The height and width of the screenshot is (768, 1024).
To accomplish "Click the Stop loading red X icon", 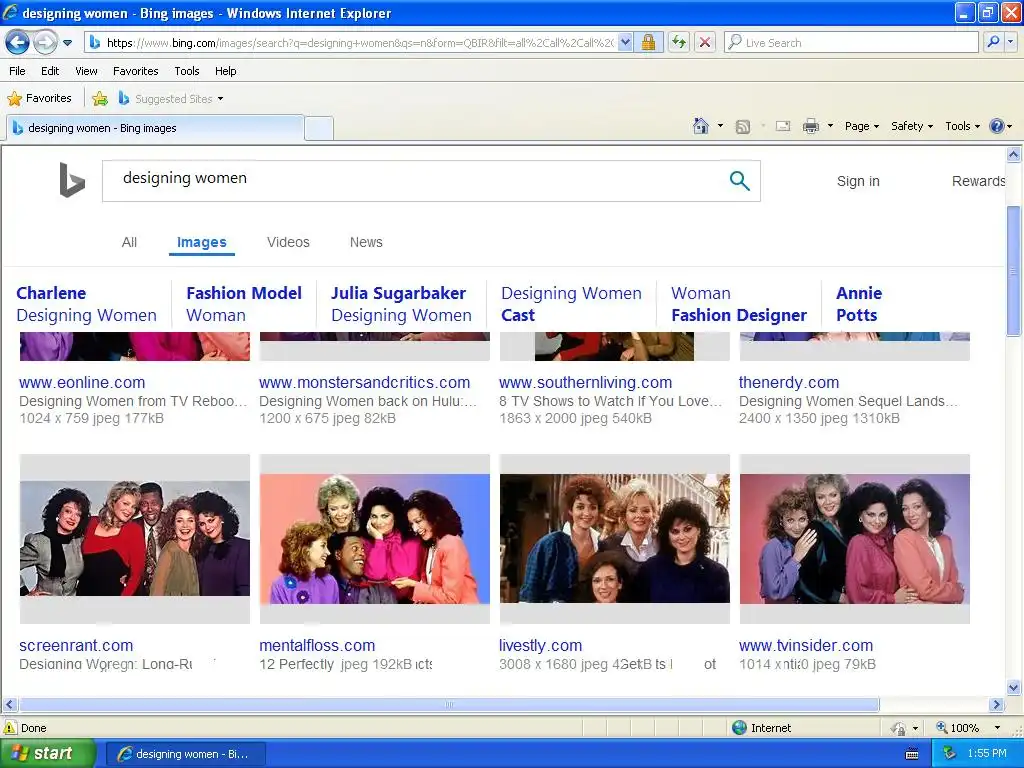I will pyautogui.click(x=705, y=42).
